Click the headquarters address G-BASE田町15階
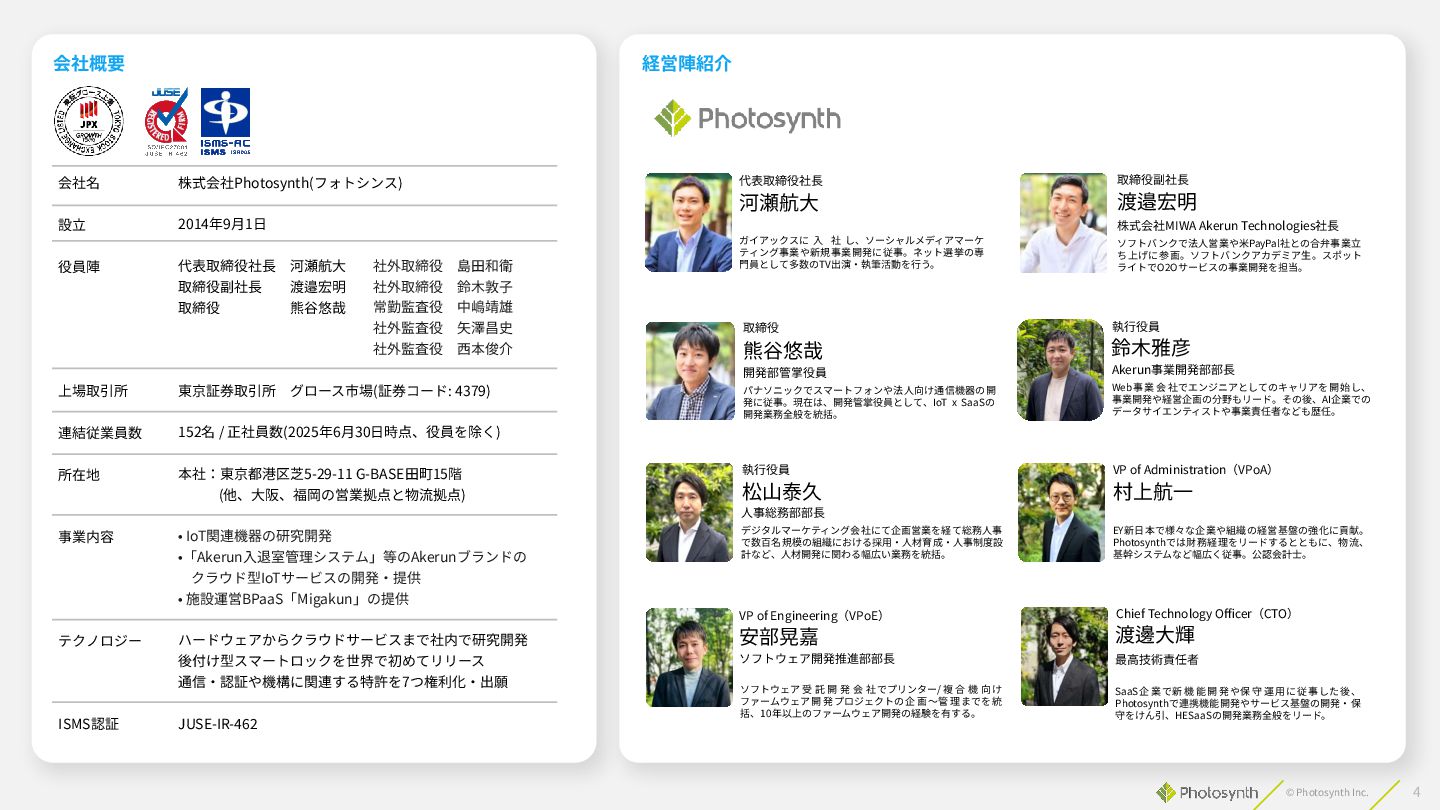 point(409,473)
